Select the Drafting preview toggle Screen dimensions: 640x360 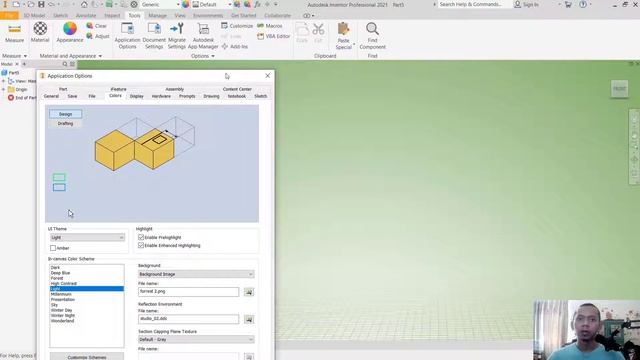click(x=65, y=123)
